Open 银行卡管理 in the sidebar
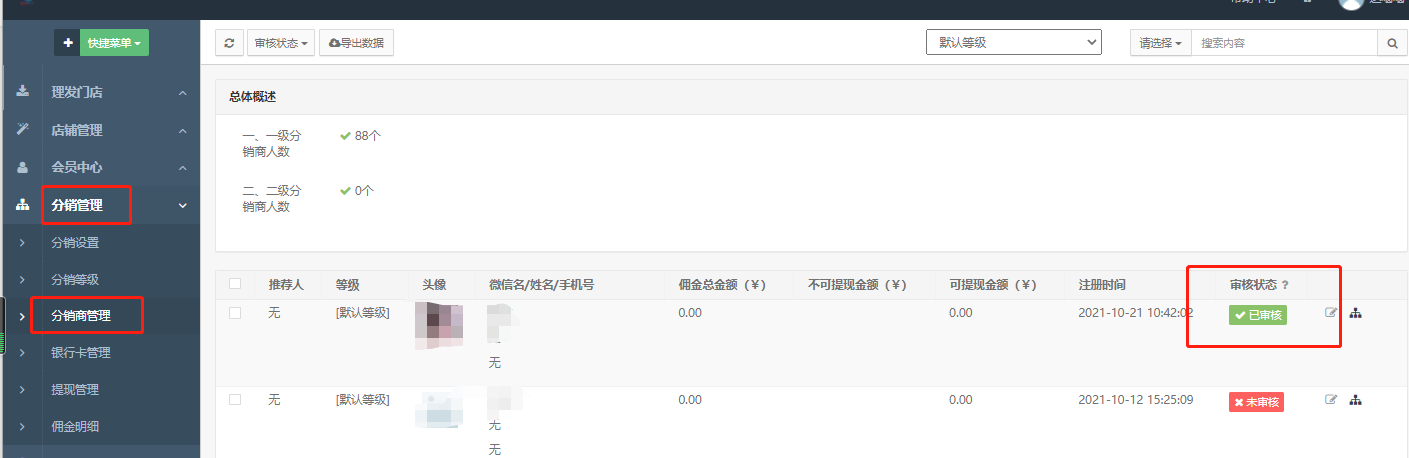This screenshot has width=1409, height=458. [81, 352]
